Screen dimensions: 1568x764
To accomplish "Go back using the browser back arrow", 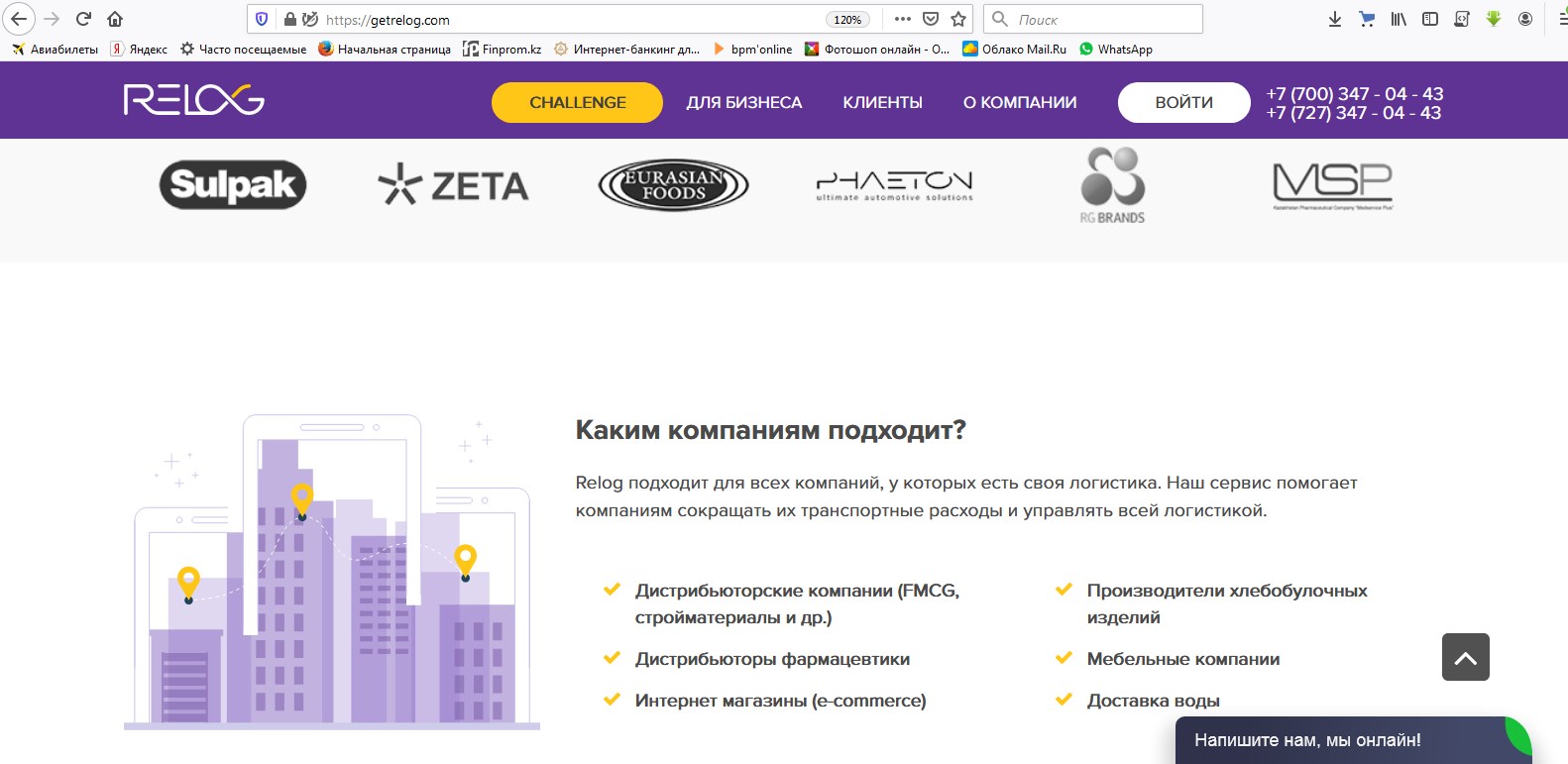I will coord(19,19).
